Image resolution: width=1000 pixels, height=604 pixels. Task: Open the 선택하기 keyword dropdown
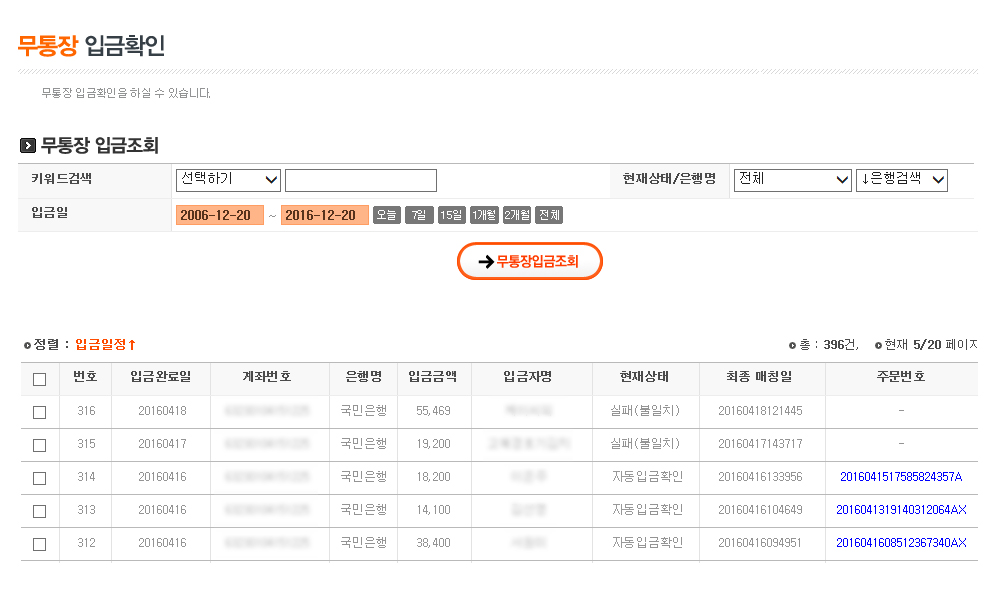[x=228, y=180]
